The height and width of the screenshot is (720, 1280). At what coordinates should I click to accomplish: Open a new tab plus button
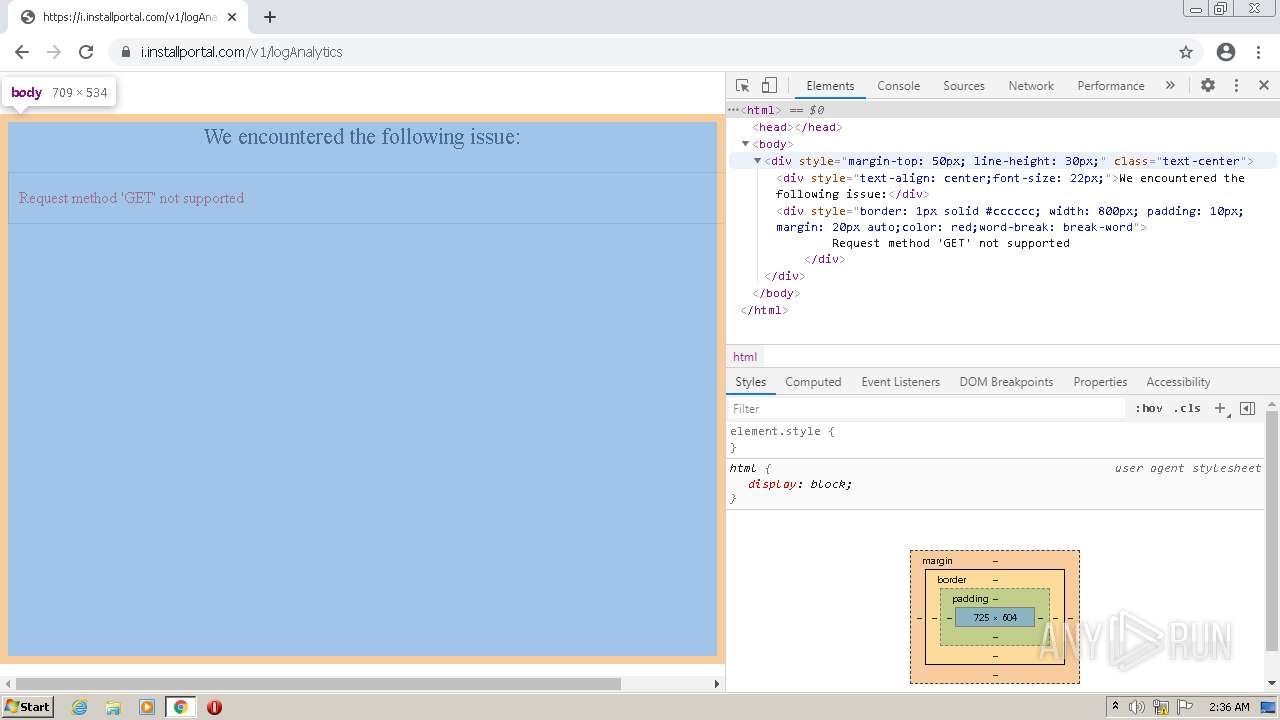270,17
